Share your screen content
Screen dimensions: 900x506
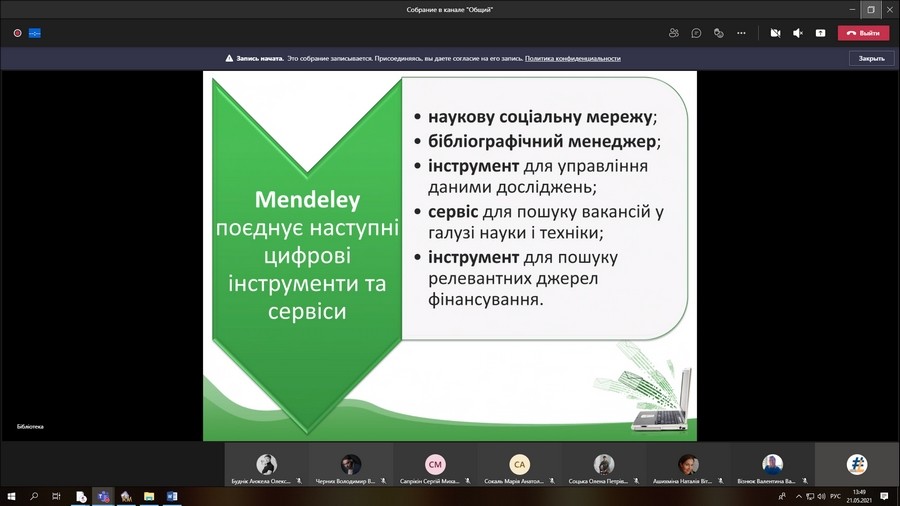(821, 33)
